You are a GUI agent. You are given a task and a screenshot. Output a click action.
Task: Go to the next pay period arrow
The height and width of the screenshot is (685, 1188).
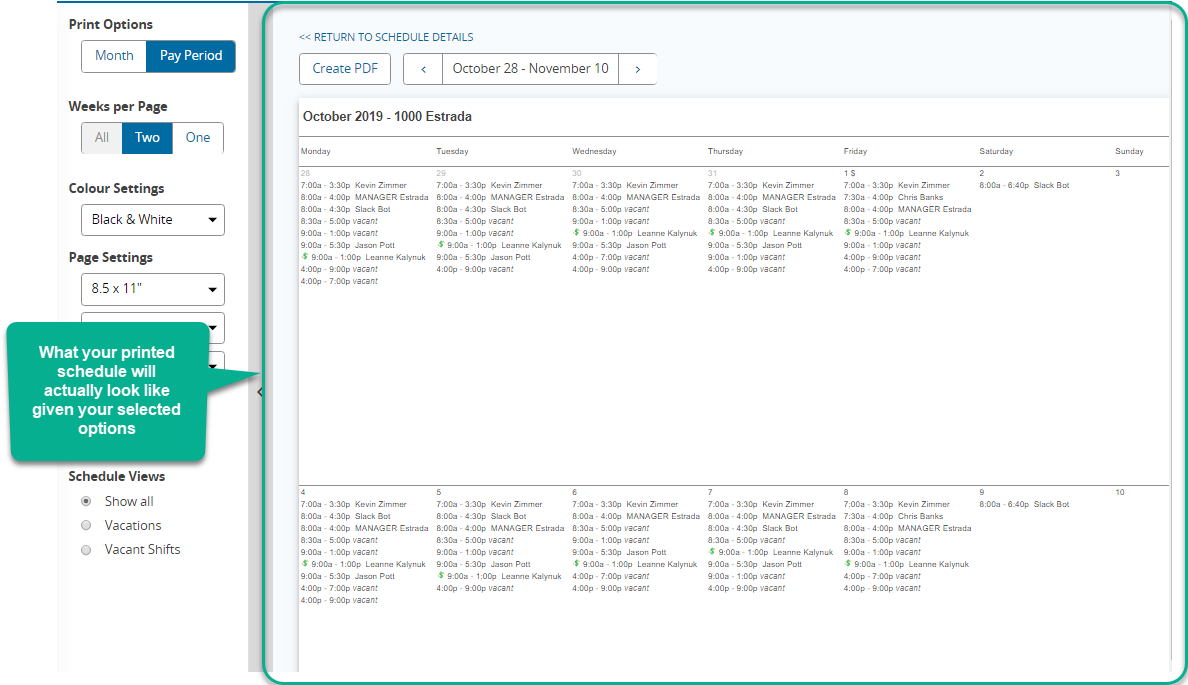637,69
